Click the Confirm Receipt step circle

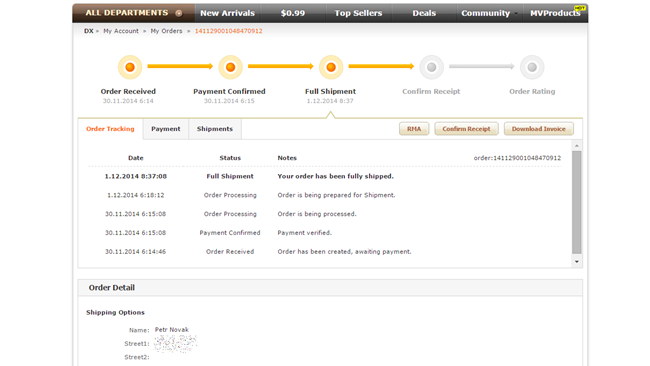pos(432,67)
